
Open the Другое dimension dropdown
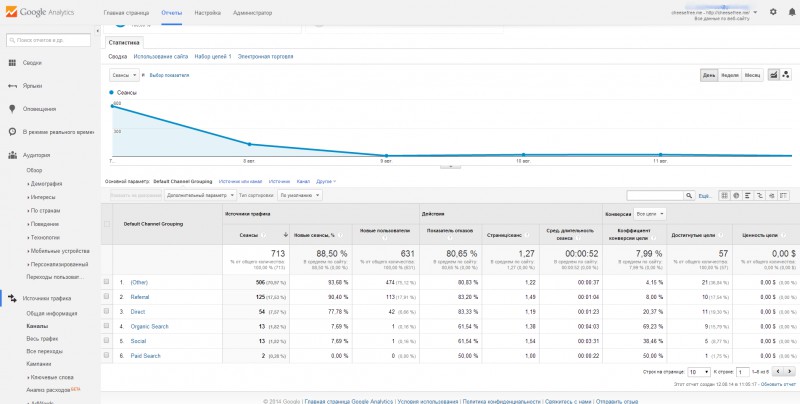326,182
